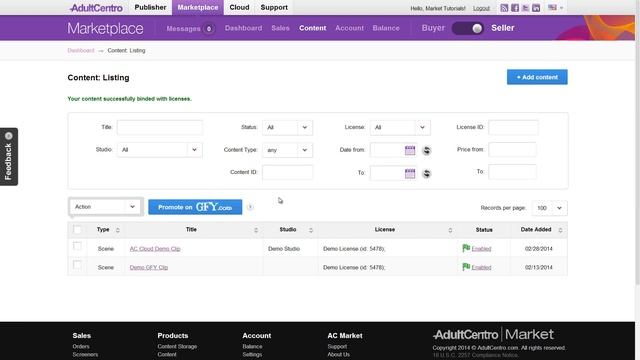Open the To date calendar picker

[x=410, y=173]
